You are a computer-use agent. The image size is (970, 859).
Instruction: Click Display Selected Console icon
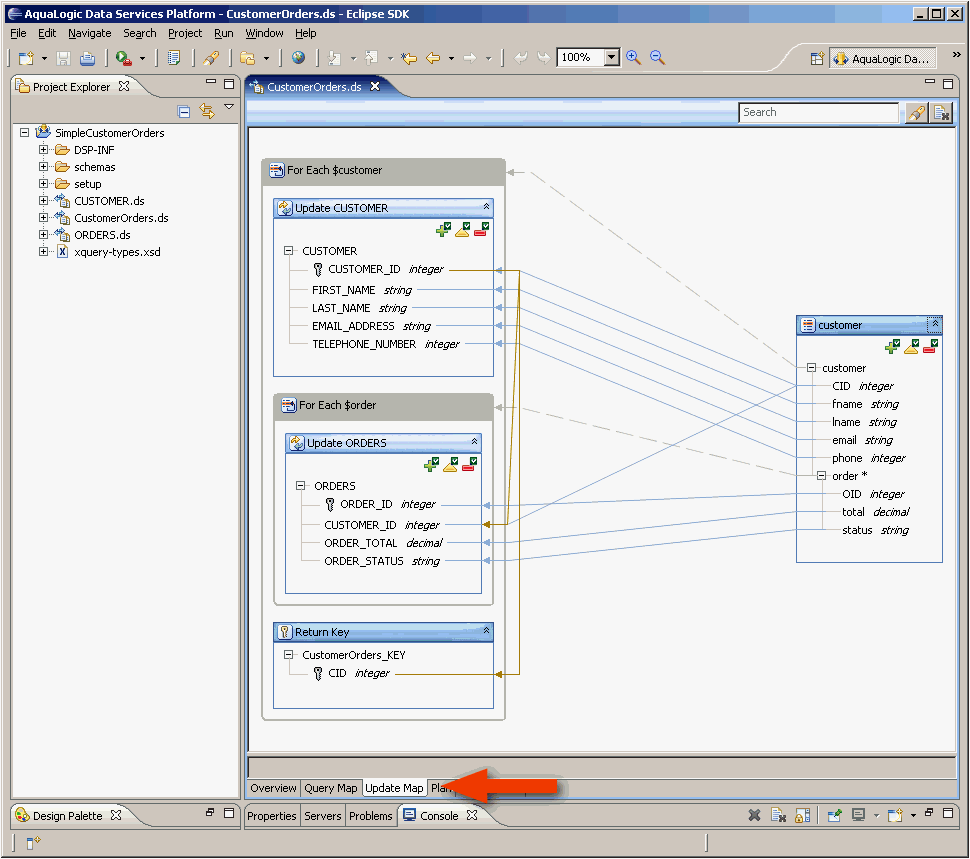[x=858, y=816]
